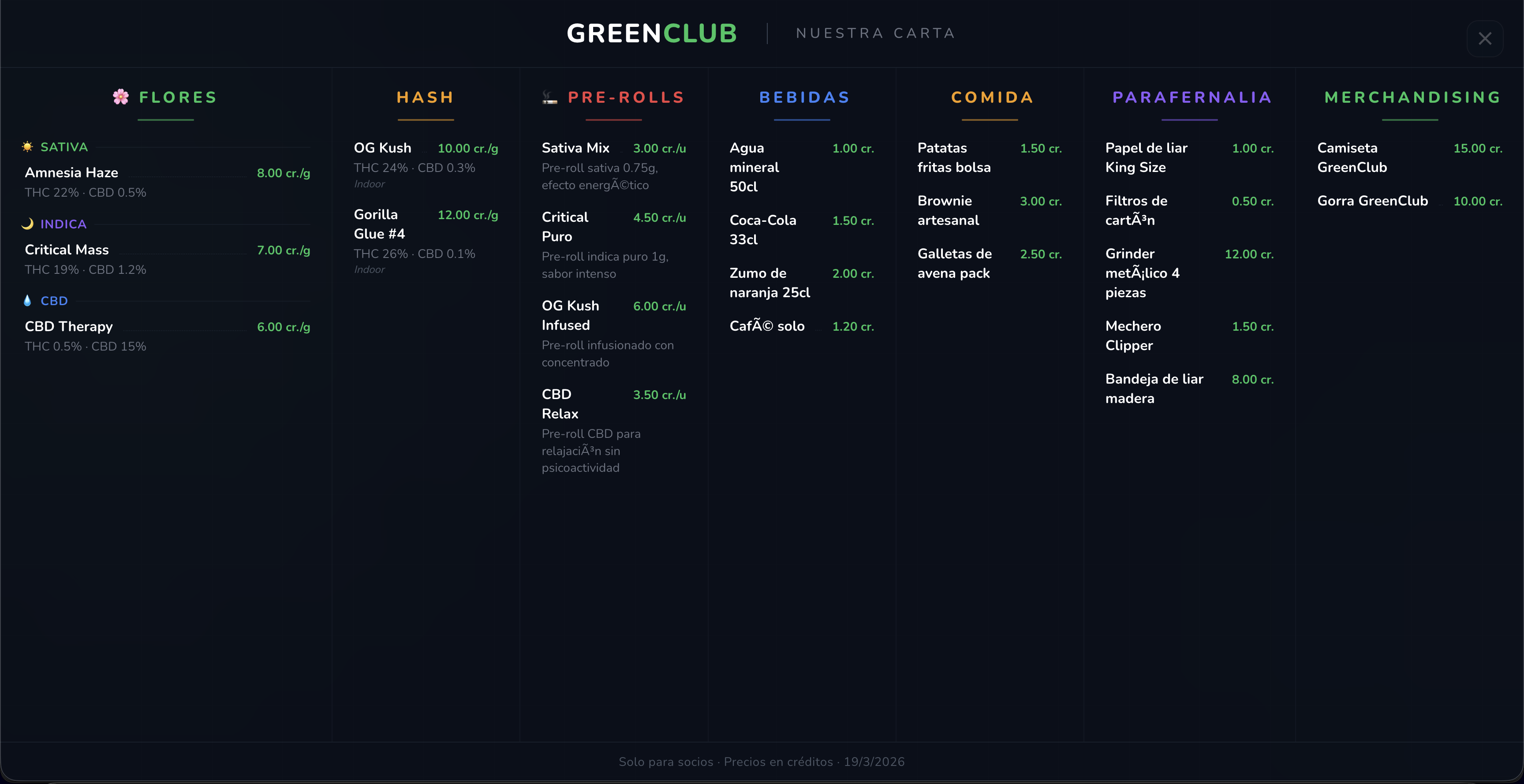Close the menu overlay with X

click(x=1484, y=38)
